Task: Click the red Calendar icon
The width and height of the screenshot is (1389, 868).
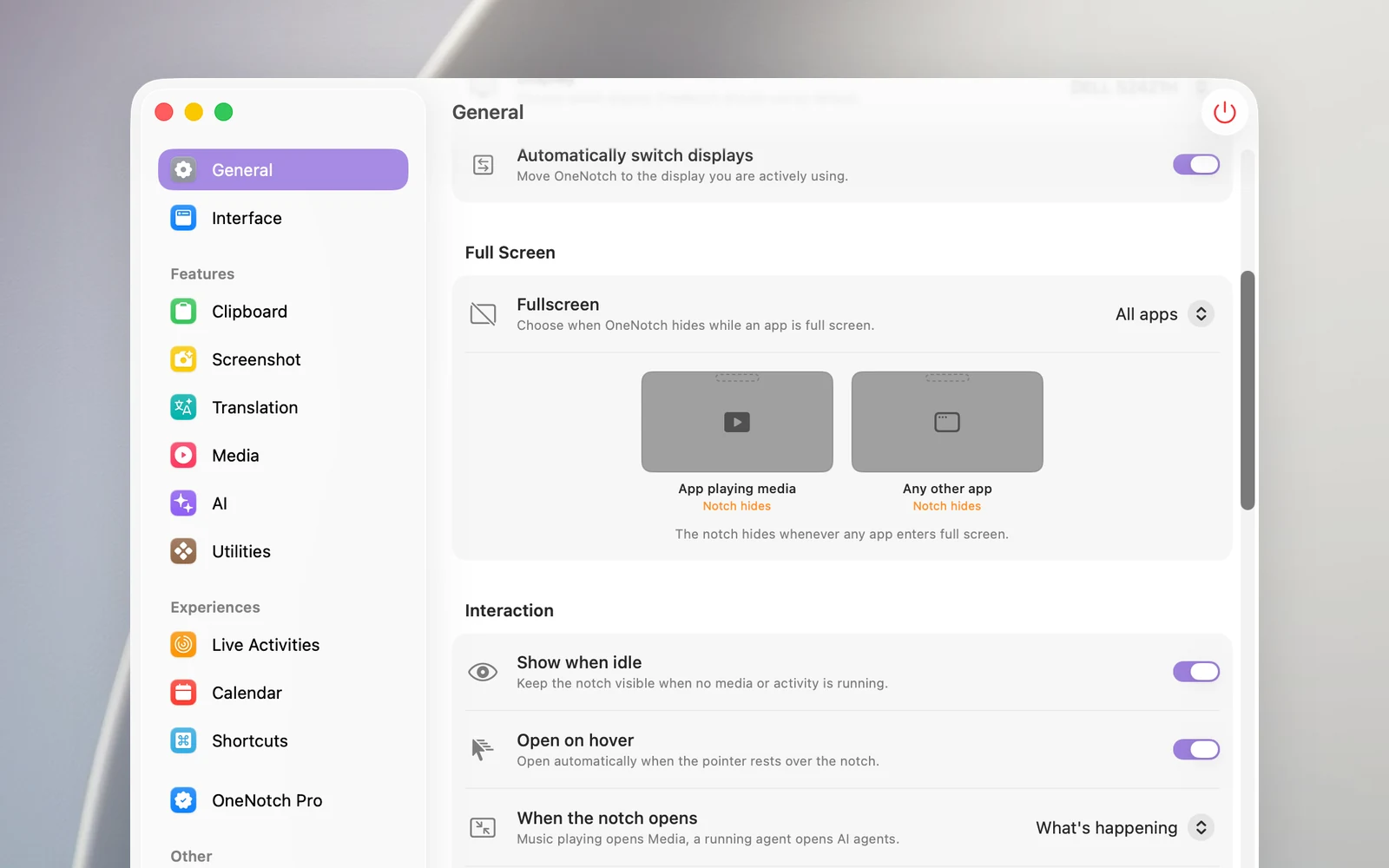Action: pos(183,693)
